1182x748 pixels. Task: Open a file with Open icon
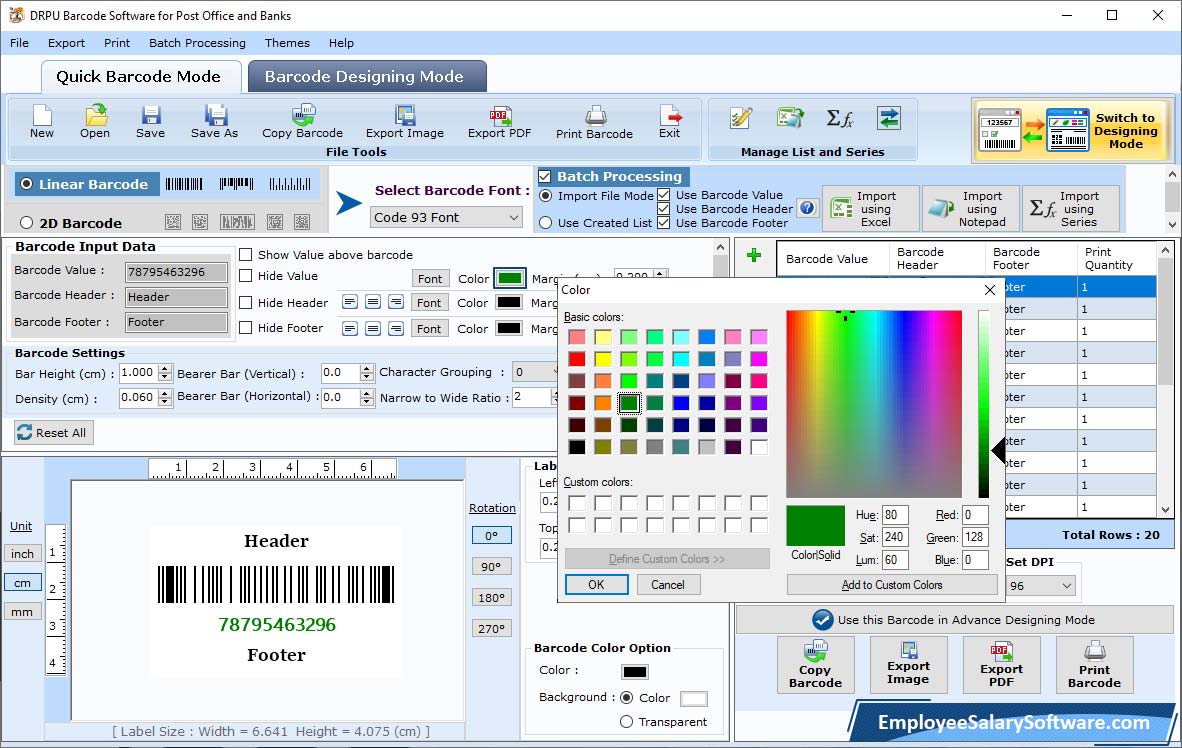point(95,122)
